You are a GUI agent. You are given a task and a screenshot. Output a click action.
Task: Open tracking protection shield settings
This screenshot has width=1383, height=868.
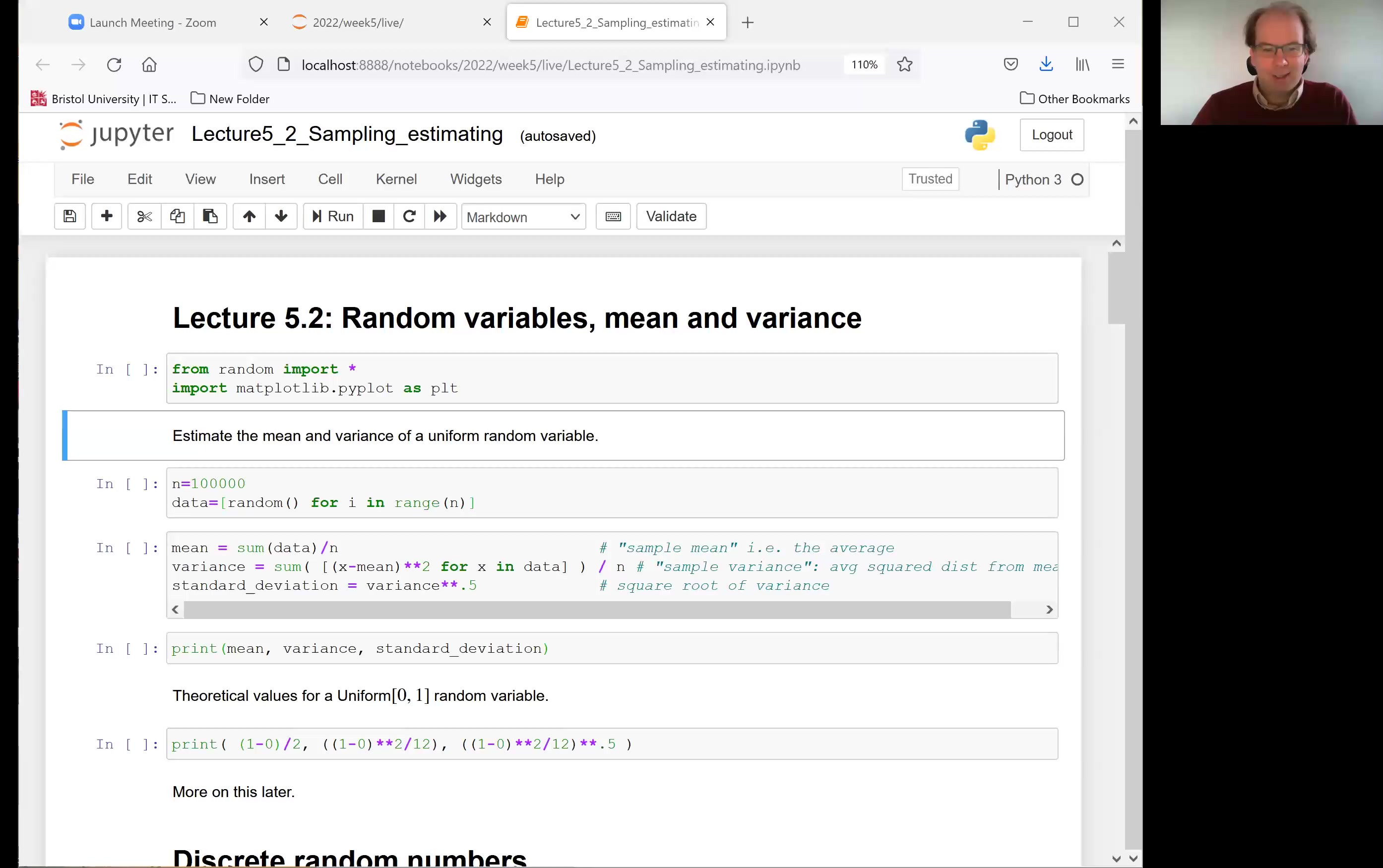tap(255, 64)
